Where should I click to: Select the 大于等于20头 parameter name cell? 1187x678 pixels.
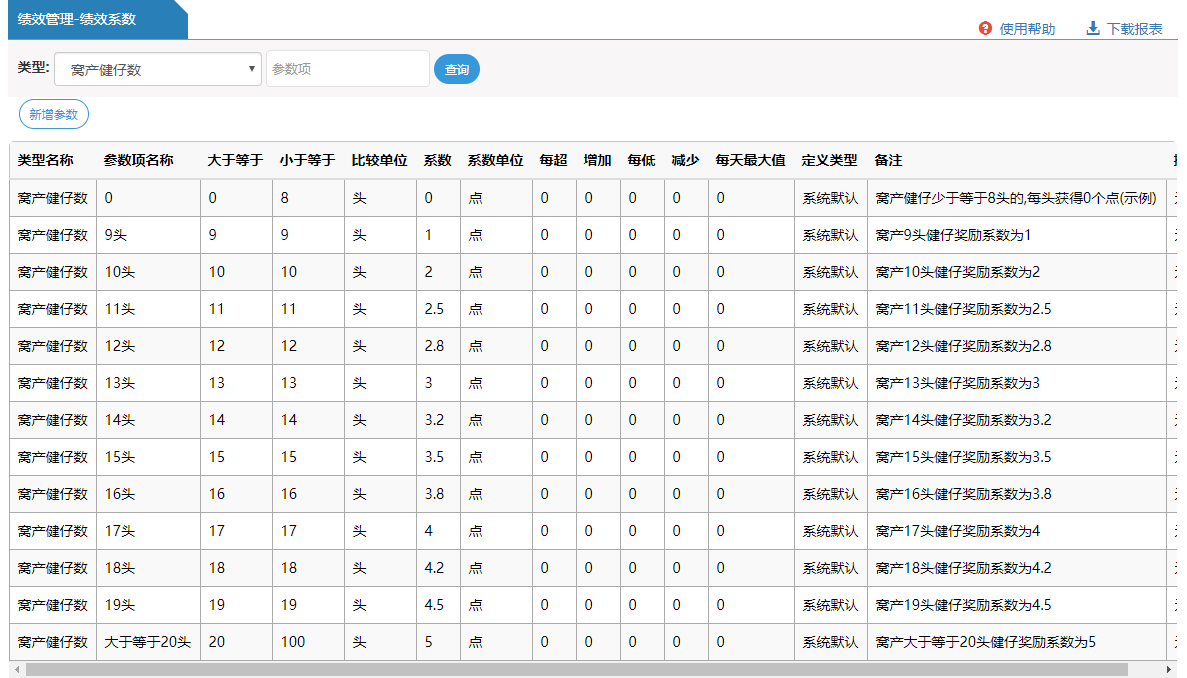pyautogui.click(x=147, y=642)
